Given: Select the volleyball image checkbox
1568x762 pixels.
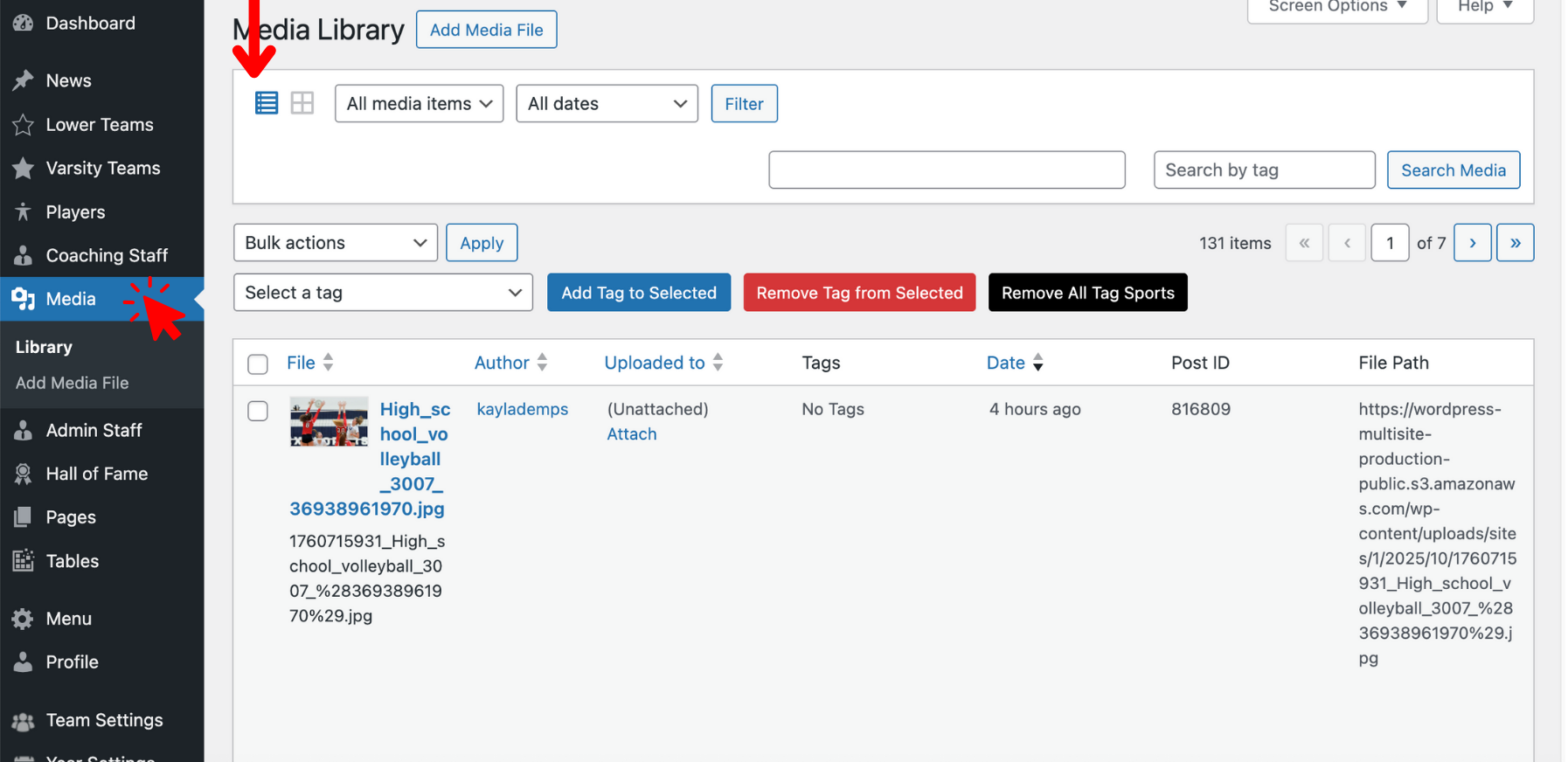Looking at the screenshot, I should 258,411.
